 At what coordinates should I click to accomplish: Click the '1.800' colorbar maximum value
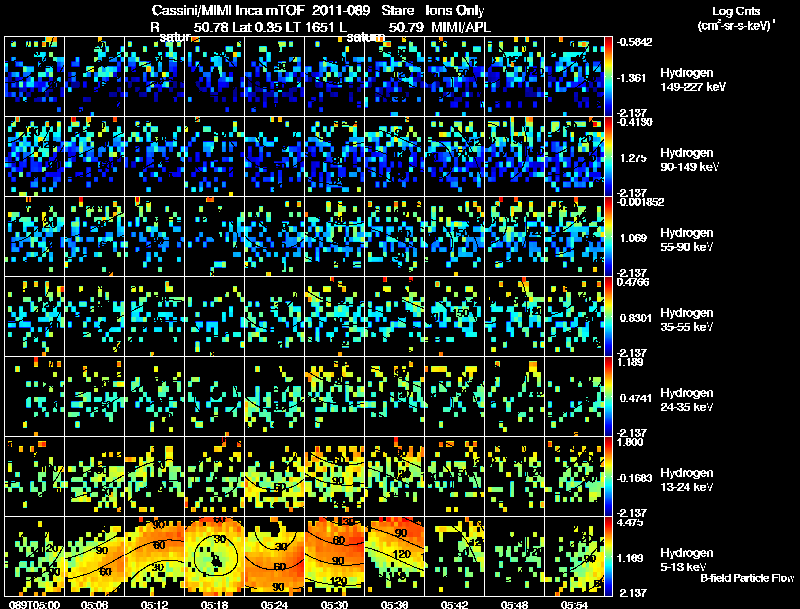click(630, 442)
